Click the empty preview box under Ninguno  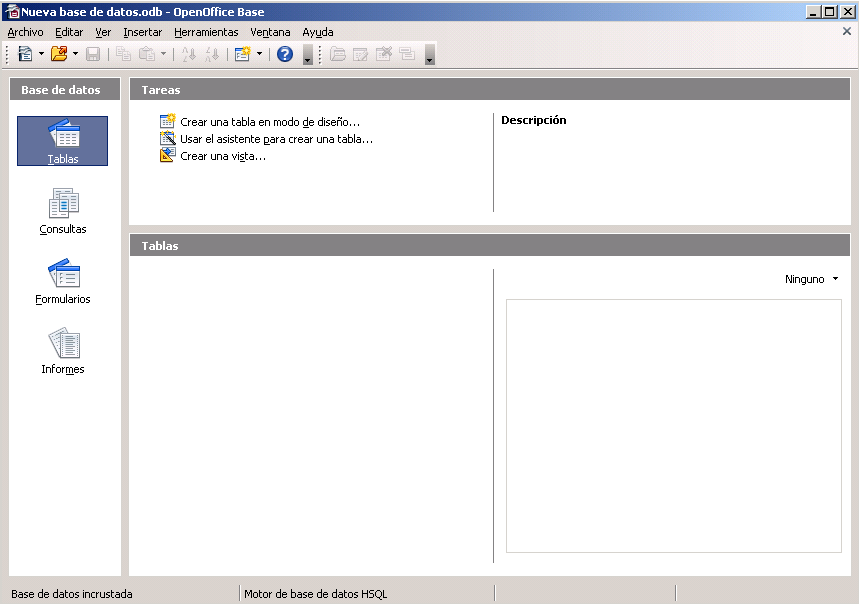click(673, 426)
